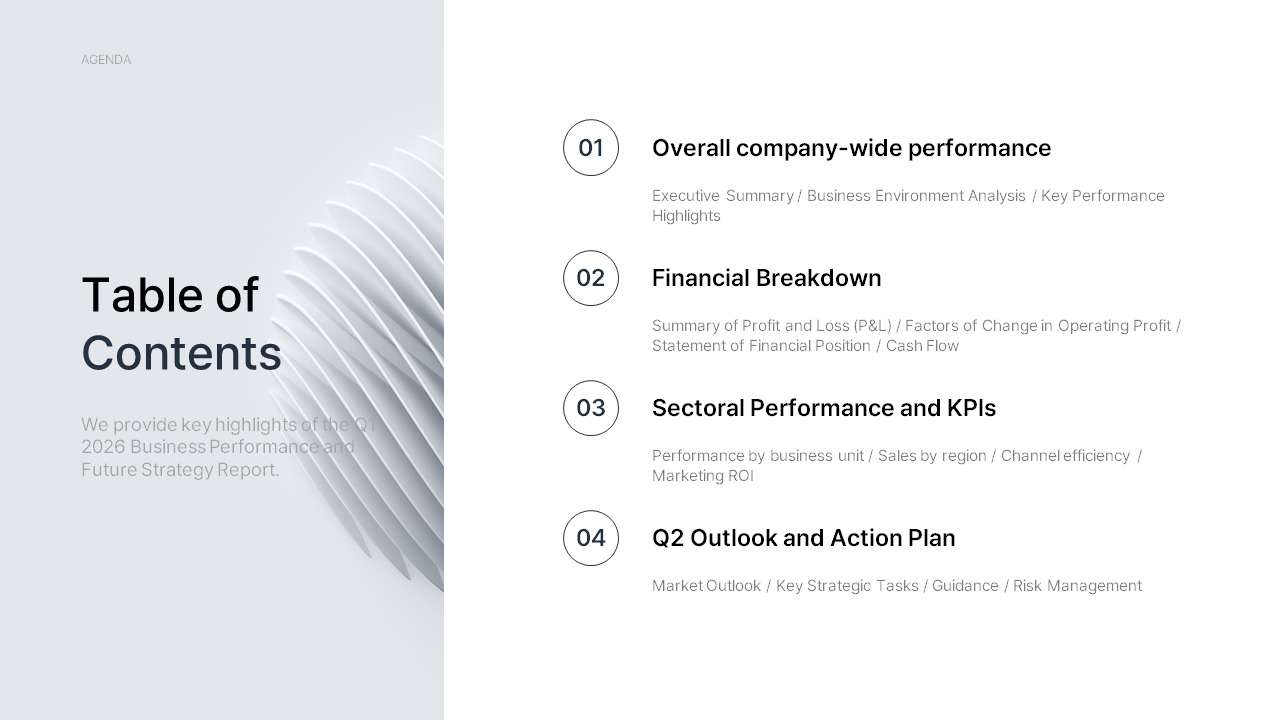
Task: Select the 03 circled number badge
Action: click(x=591, y=408)
